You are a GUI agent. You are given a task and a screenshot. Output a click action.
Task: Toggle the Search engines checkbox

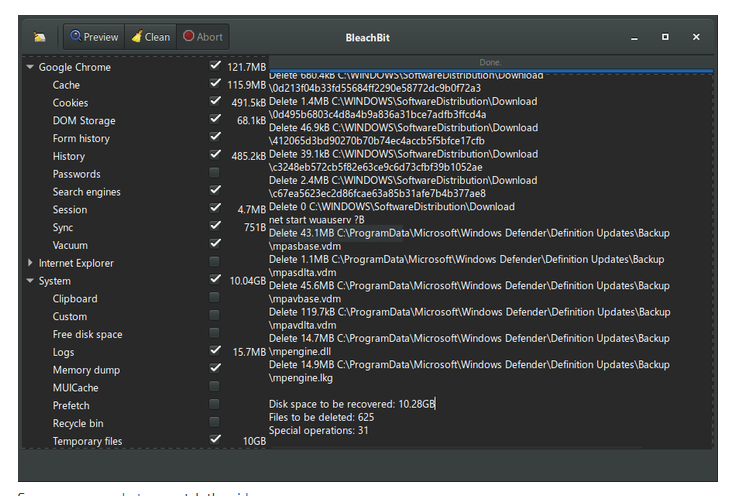215,190
